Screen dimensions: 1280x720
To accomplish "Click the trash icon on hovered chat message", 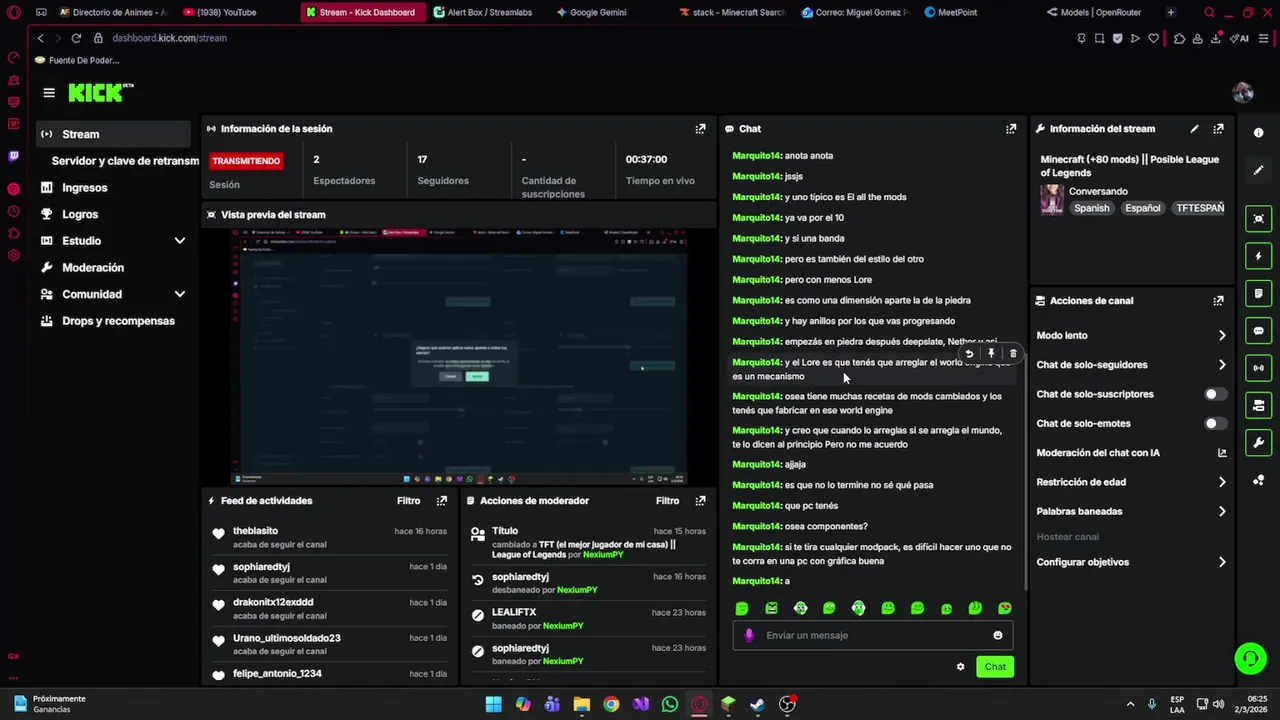I will click(1013, 353).
